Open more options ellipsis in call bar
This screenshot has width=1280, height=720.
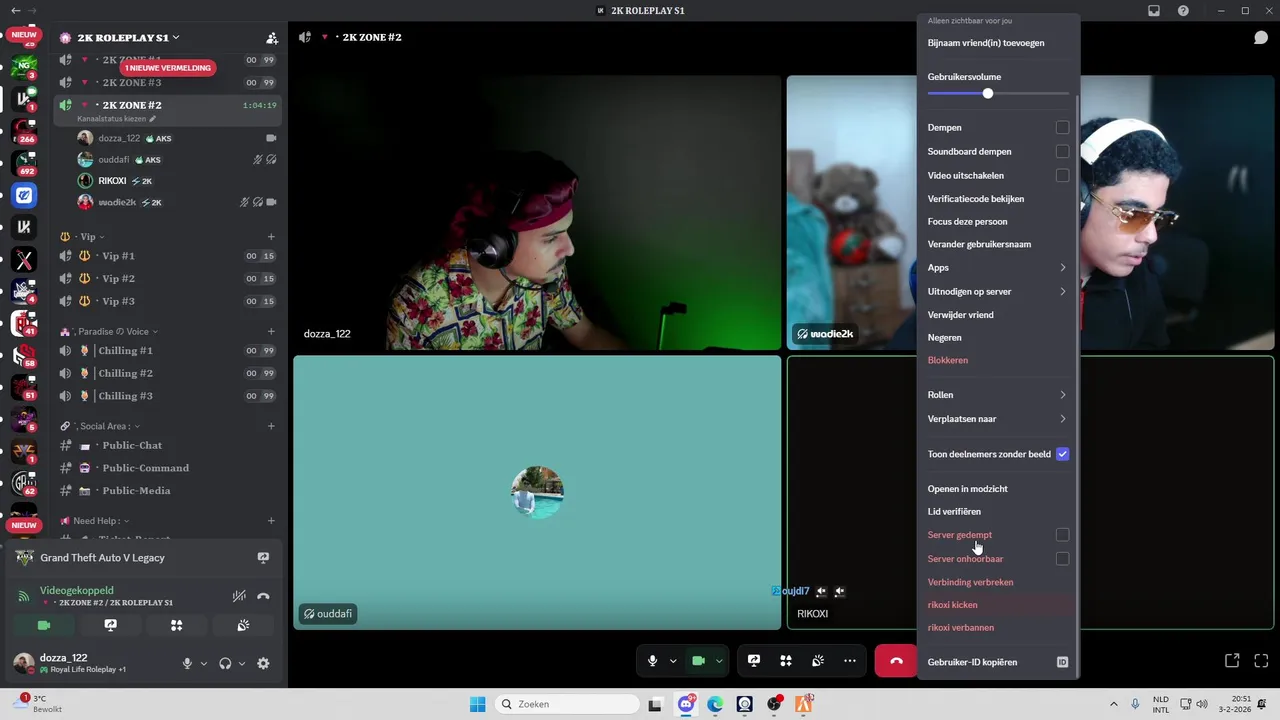click(850, 661)
